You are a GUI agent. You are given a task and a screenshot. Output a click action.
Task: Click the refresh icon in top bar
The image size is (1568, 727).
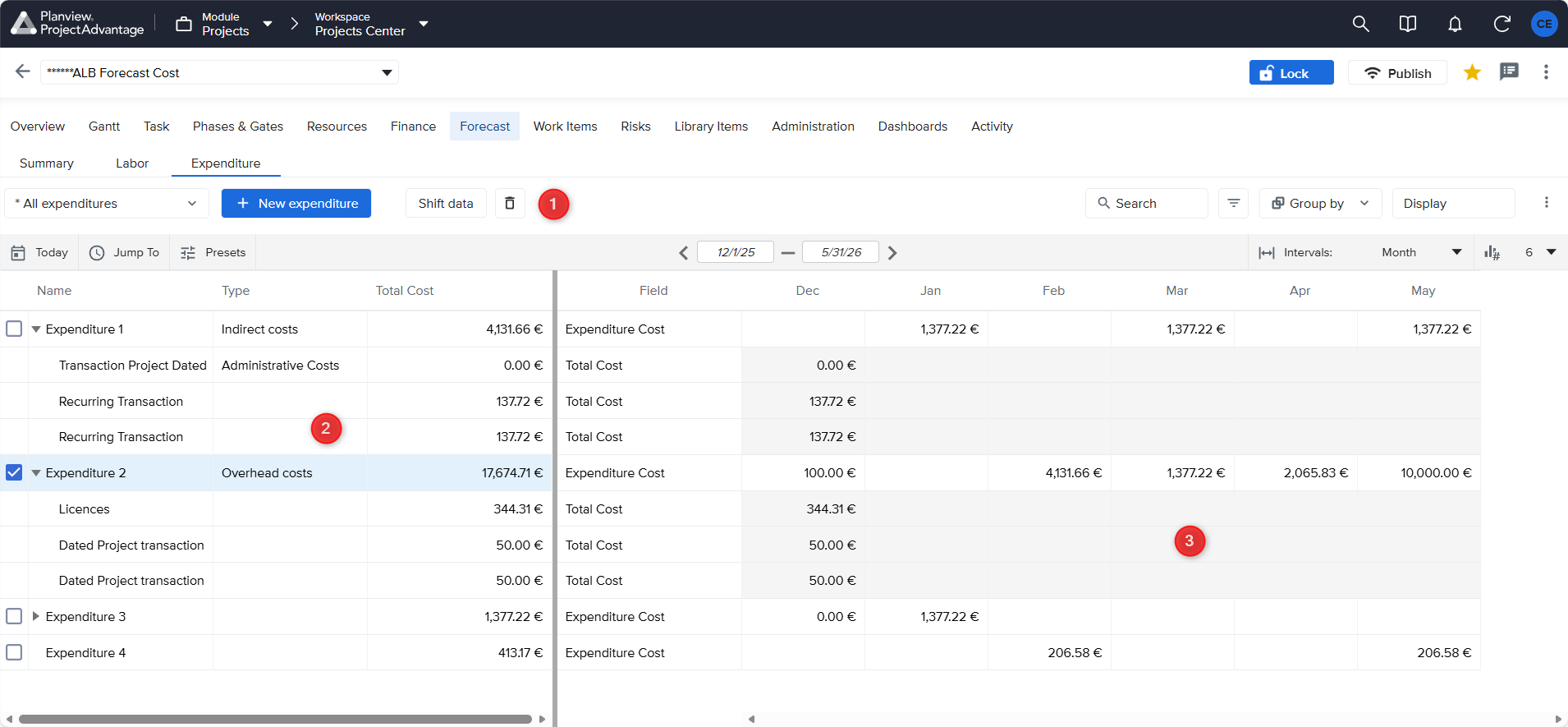point(1502,24)
